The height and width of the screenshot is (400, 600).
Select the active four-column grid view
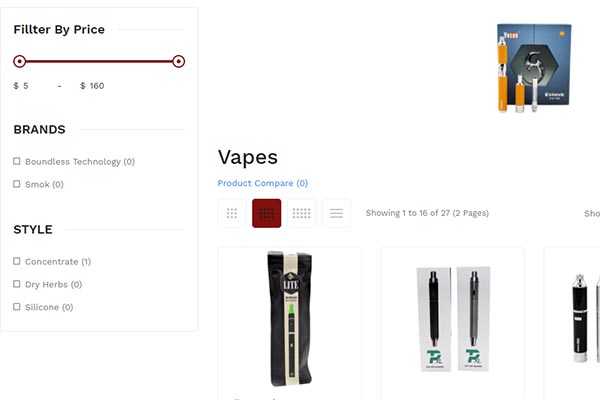point(266,213)
